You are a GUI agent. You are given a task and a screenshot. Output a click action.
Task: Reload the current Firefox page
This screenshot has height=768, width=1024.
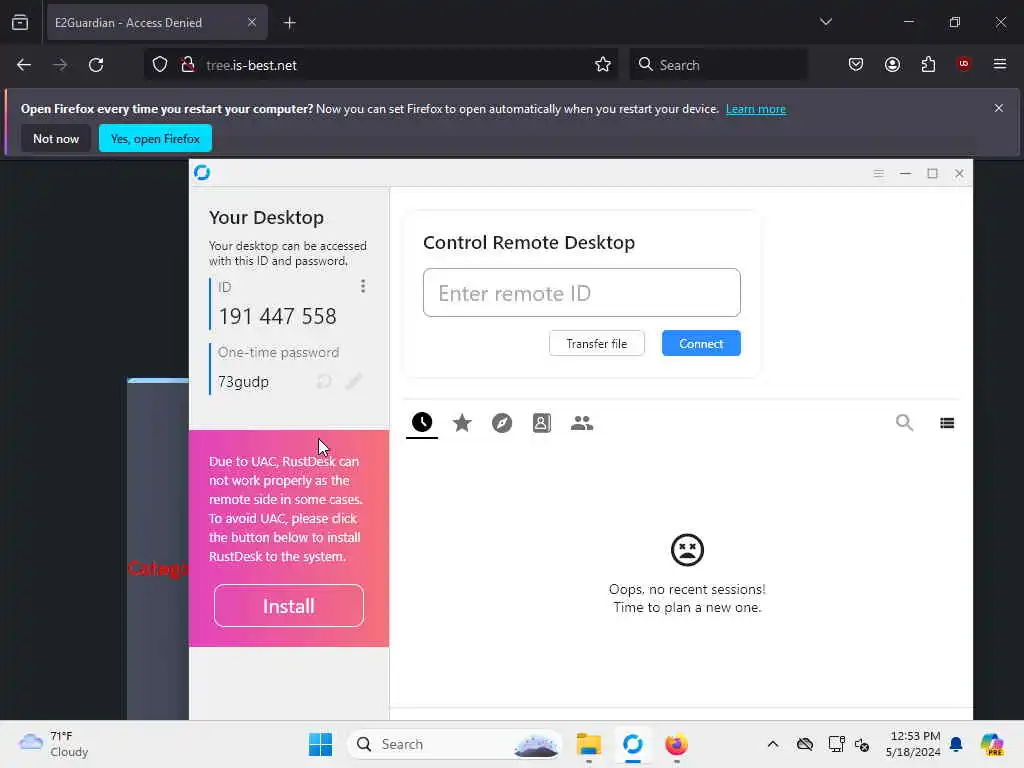(96, 65)
